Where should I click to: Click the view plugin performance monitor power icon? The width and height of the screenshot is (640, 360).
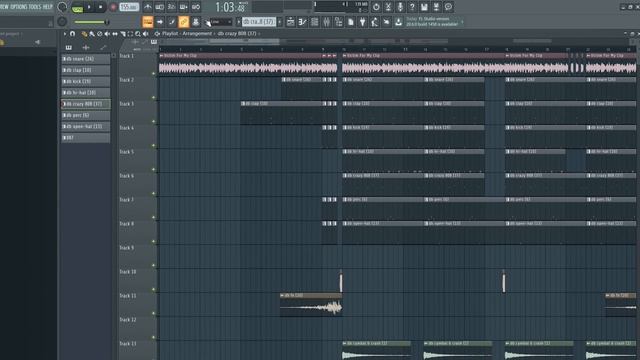point(376,7)
